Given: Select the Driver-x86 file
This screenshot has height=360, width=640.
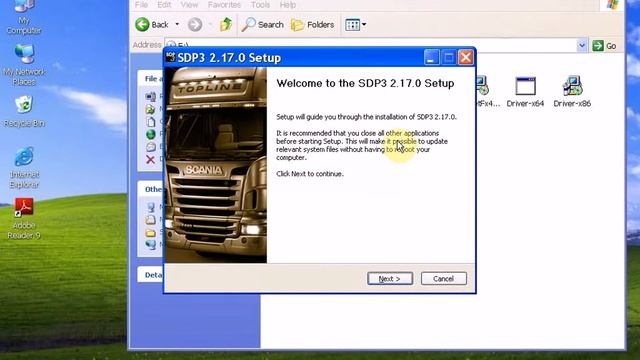Looking at the screenshot, I should [572, 91].
